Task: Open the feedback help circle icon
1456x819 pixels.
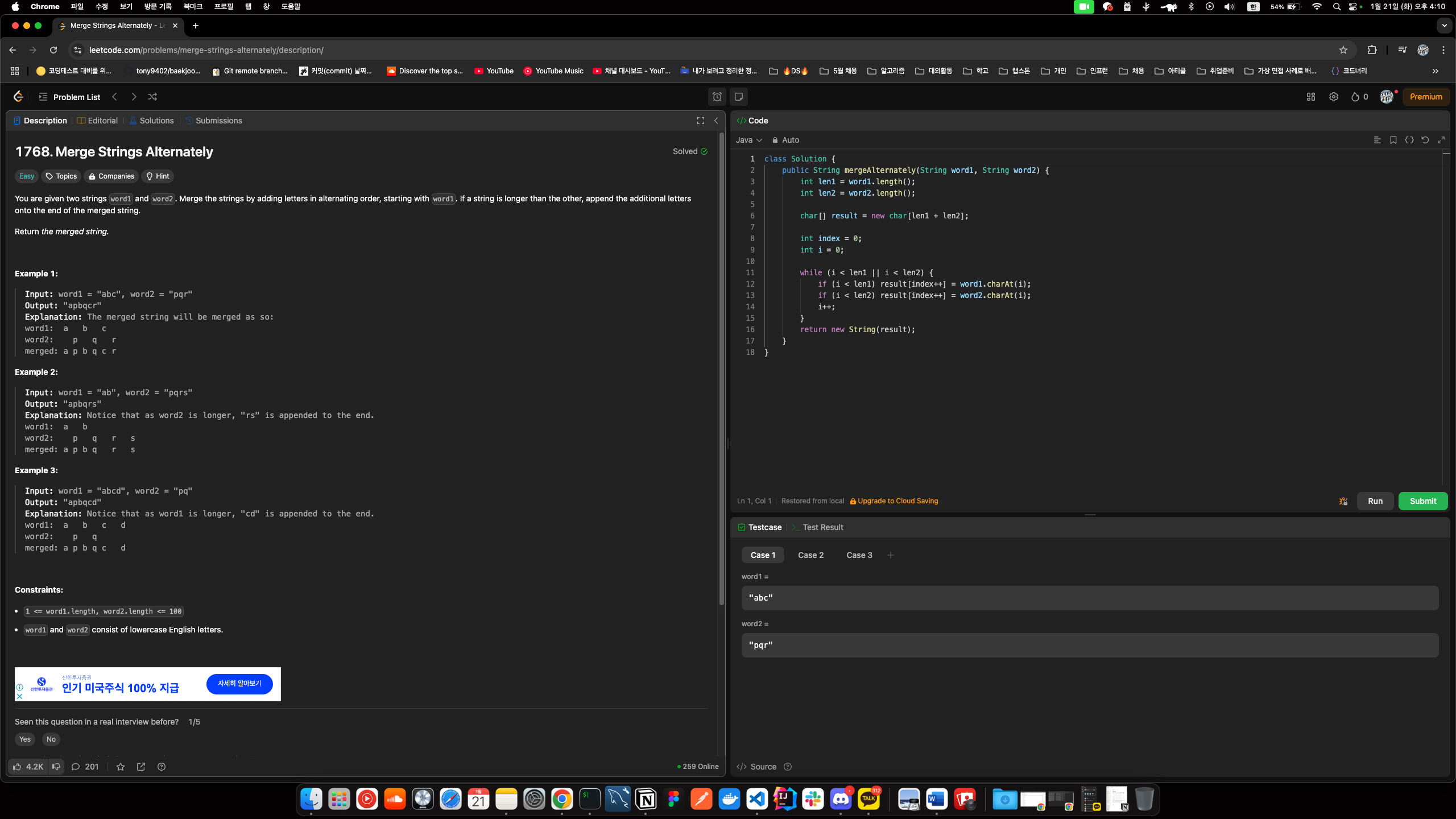Action: pos(162,767)
